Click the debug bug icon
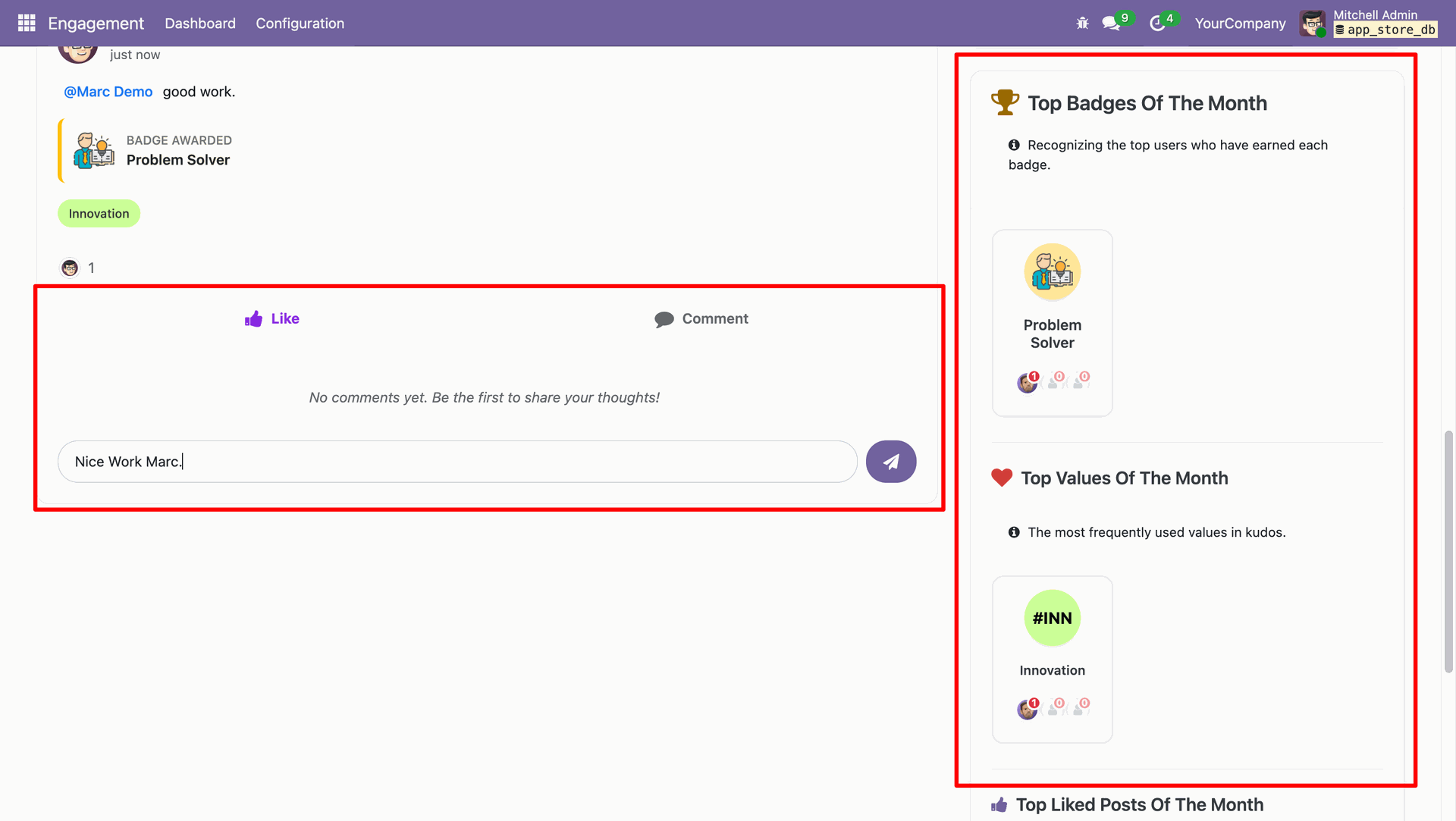 coord(1082,24)
